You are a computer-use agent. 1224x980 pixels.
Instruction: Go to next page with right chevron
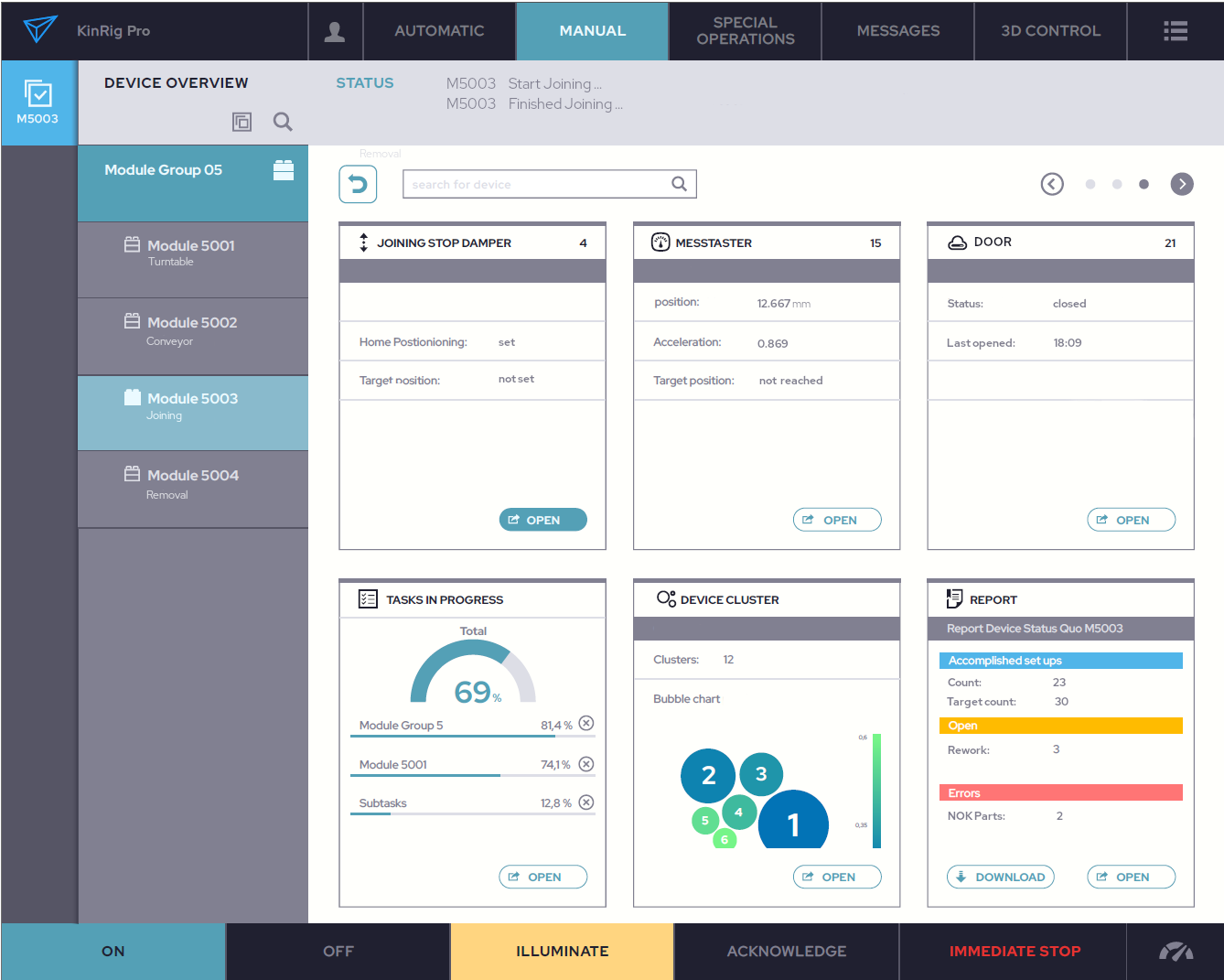(x=1182, y=184)
